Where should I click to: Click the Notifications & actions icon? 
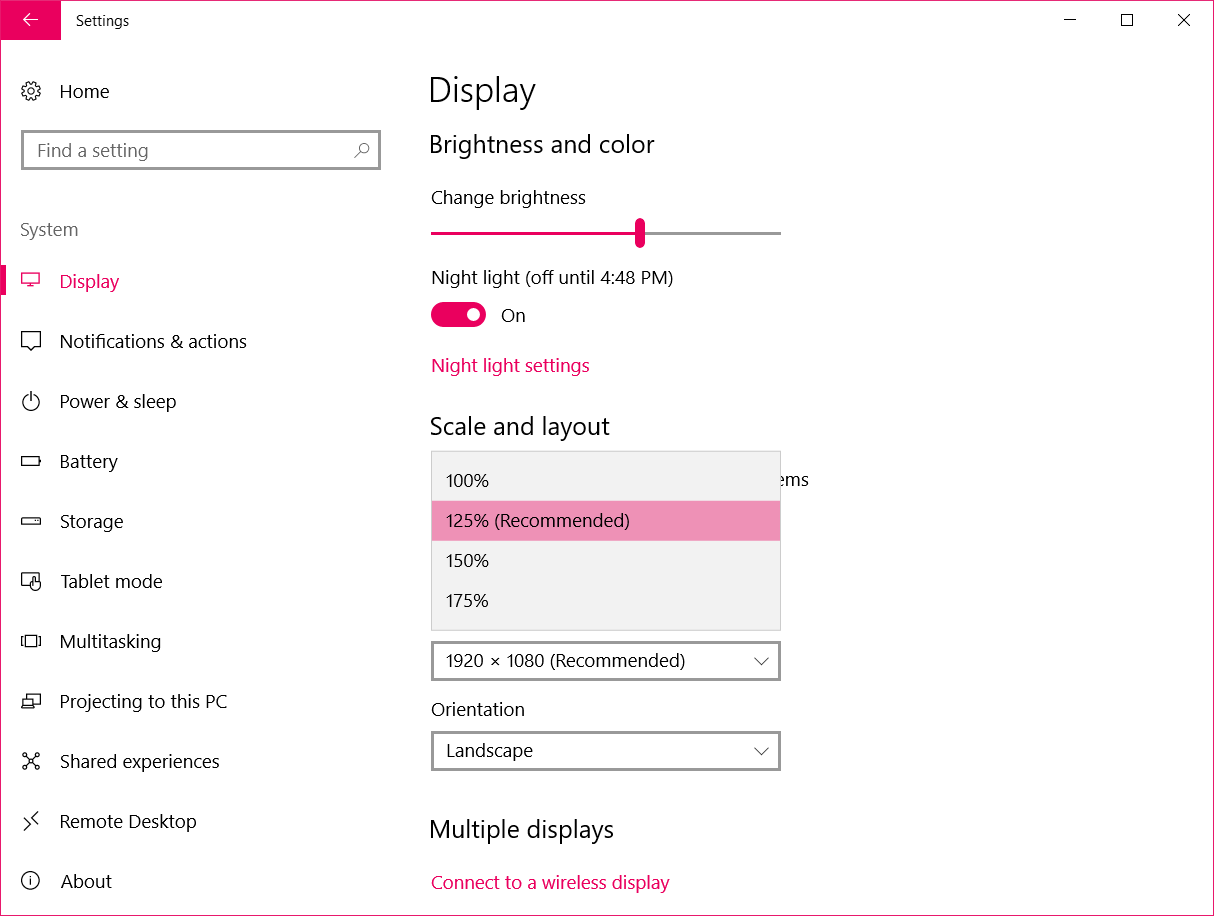point(31,341)
